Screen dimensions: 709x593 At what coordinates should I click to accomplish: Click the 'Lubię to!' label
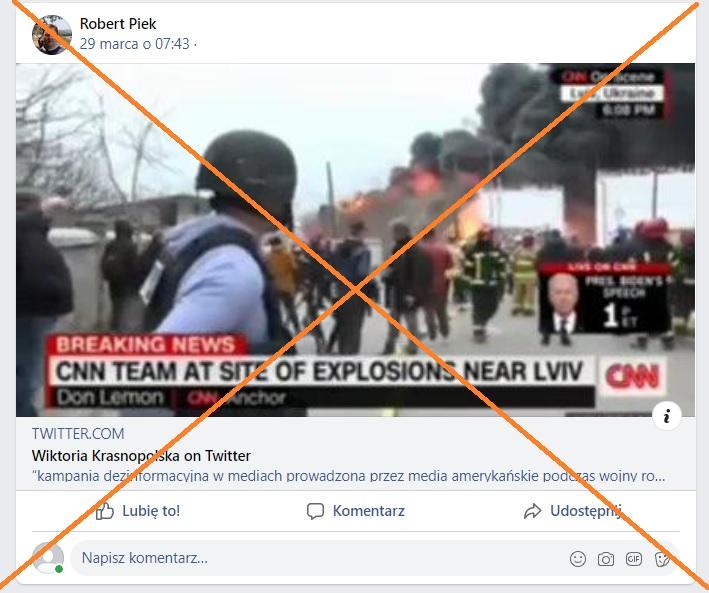(x=151, y=511)
